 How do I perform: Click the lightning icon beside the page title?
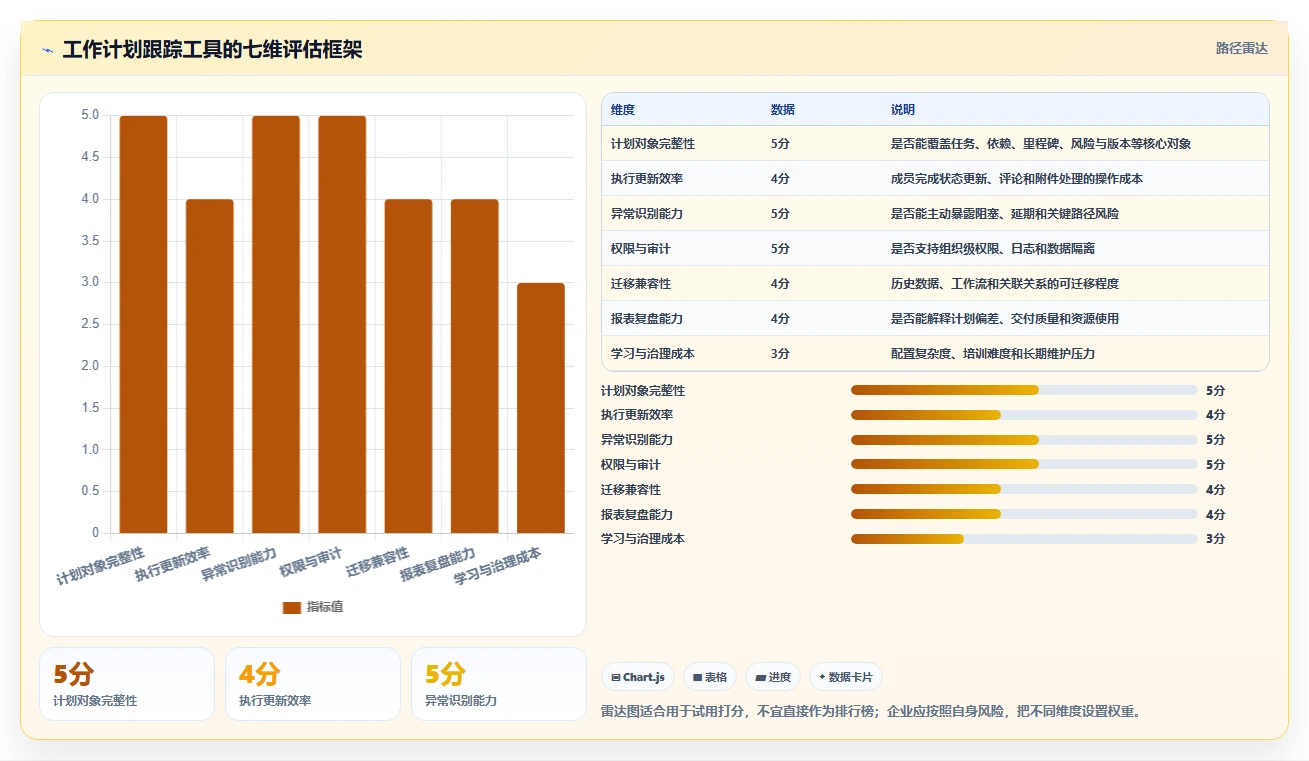(47, 50)
